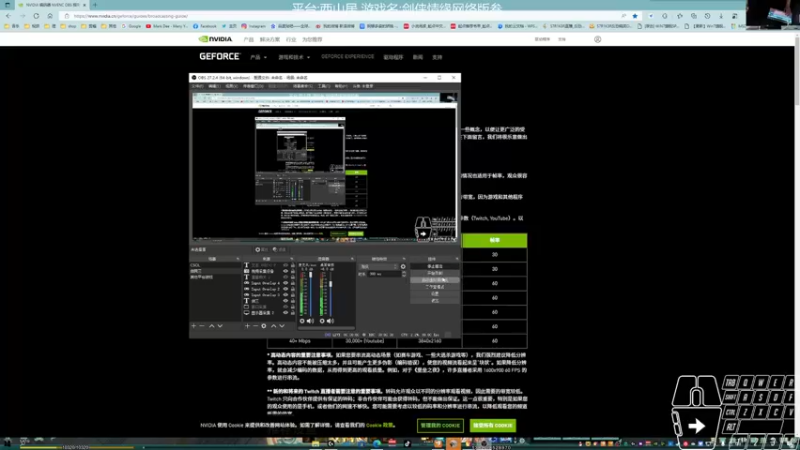This screenshot has height=450, width=800.
Task: Pop out the Audio Mixer dock panel
Action: click(352, 259)
